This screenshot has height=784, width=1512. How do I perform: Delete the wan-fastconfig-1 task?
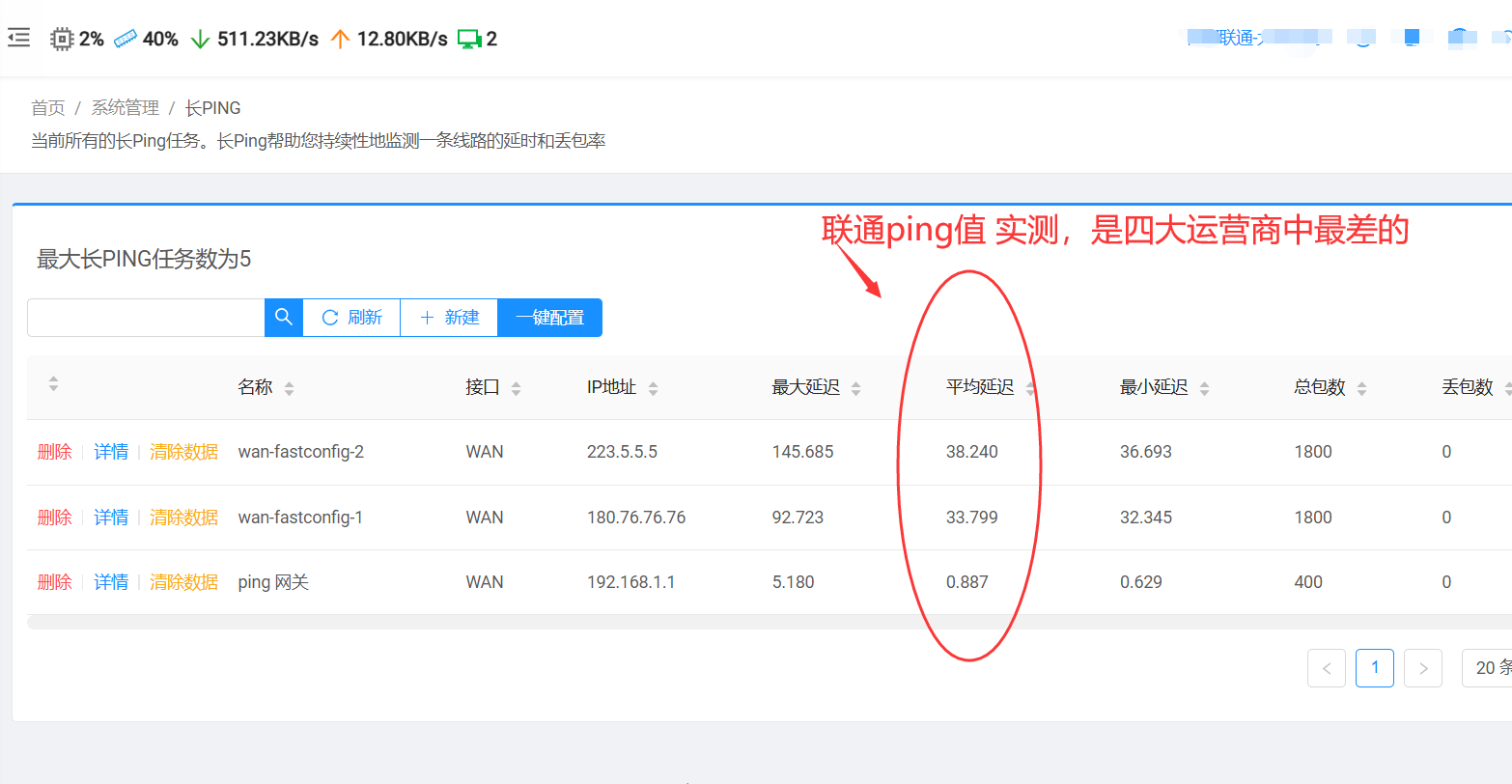pyautogui.click(x=54, y=518)
